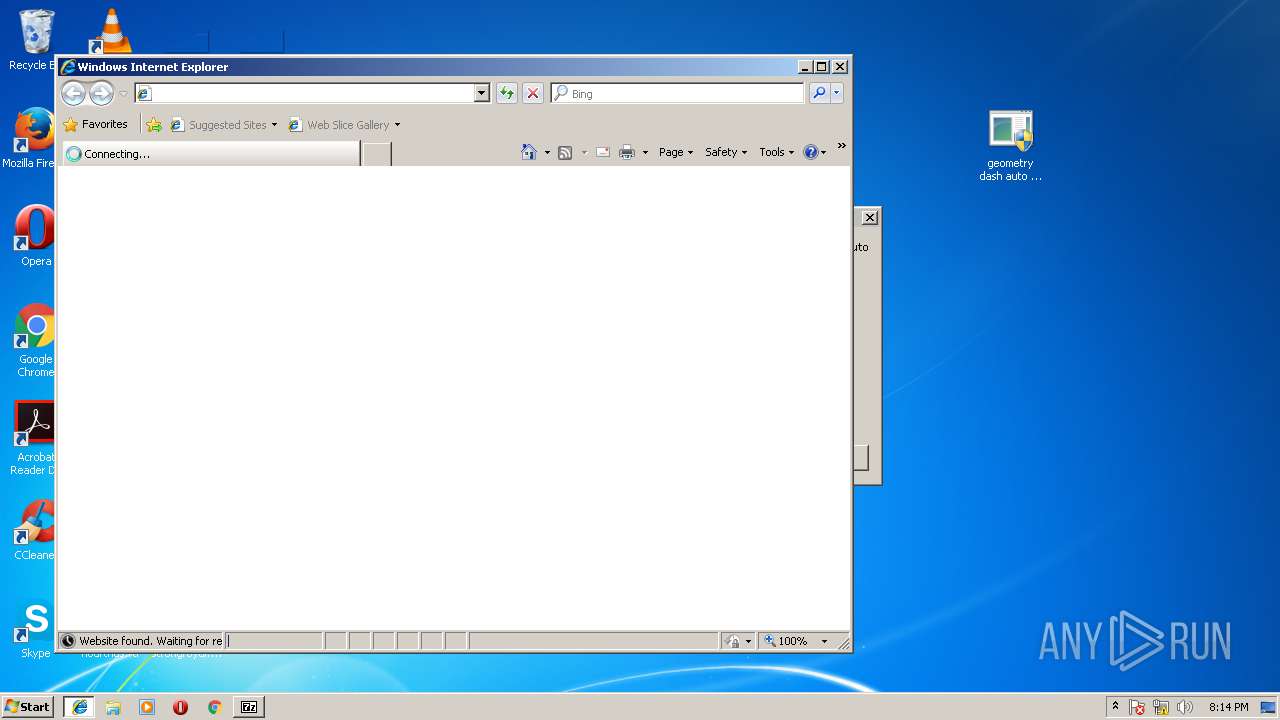Select the Connecting… tab
Screen dimensions: 1280x720
point(210,154)
